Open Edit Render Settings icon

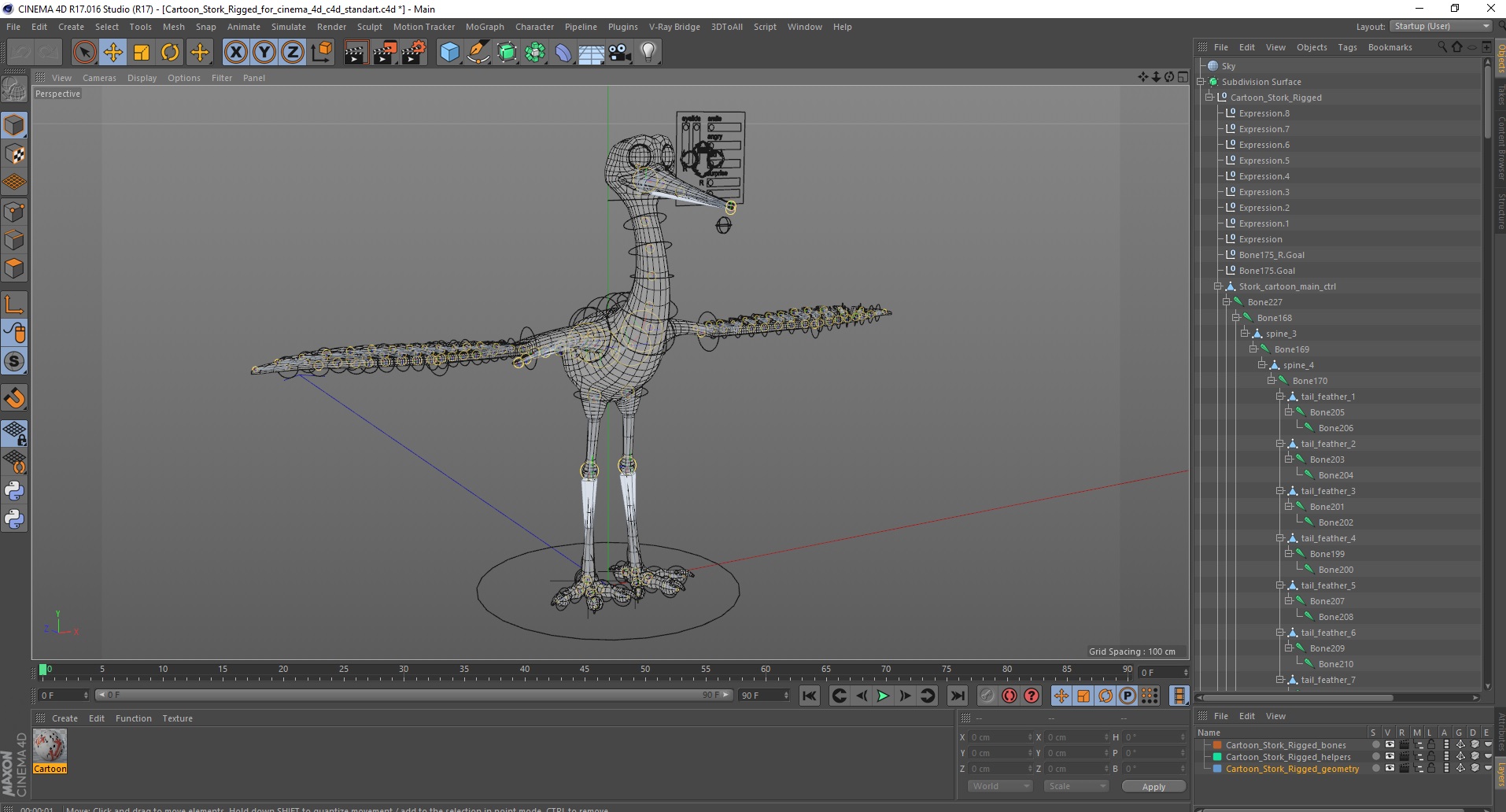click(x=414, y=53)
